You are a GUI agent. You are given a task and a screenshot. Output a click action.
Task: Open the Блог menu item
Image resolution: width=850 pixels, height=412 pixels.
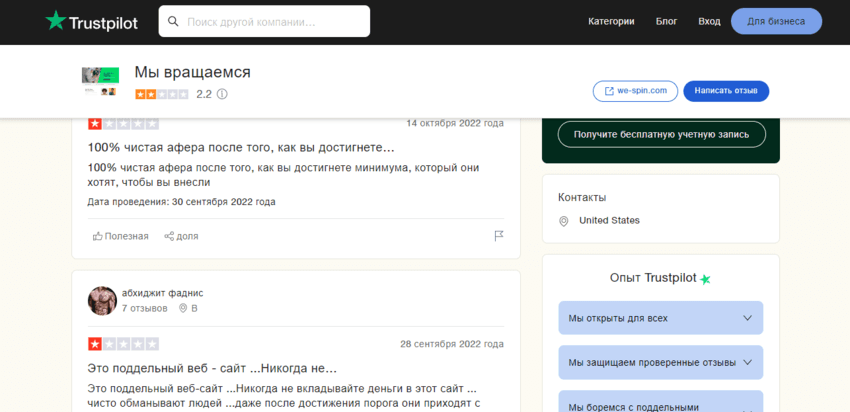[666, 21]
